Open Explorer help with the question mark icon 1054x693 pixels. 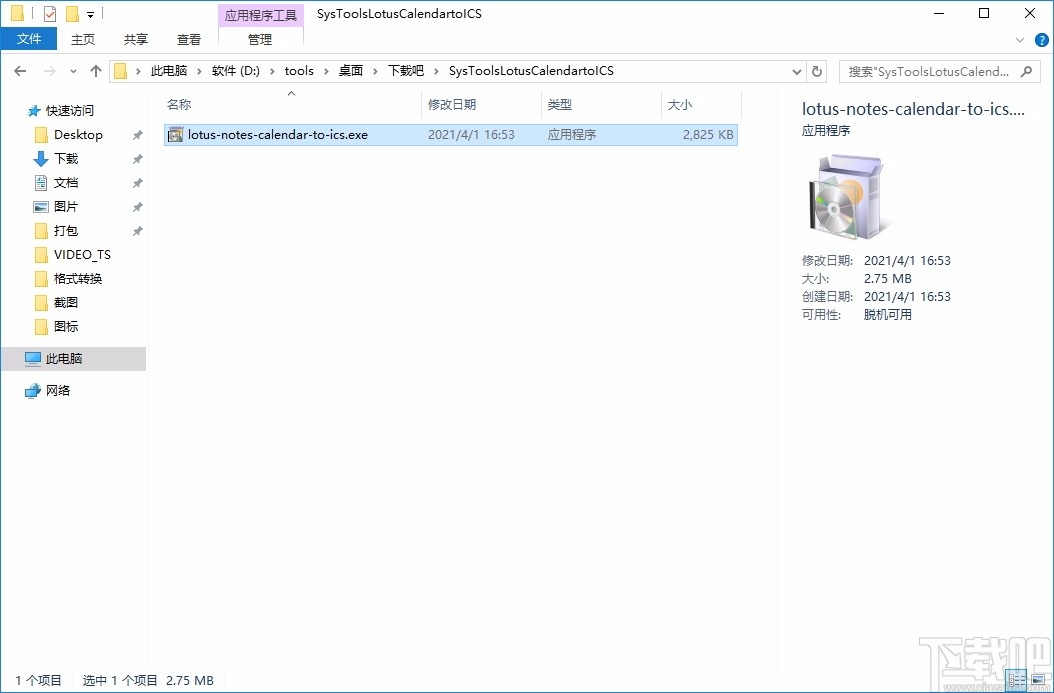tap(1044, 40)
